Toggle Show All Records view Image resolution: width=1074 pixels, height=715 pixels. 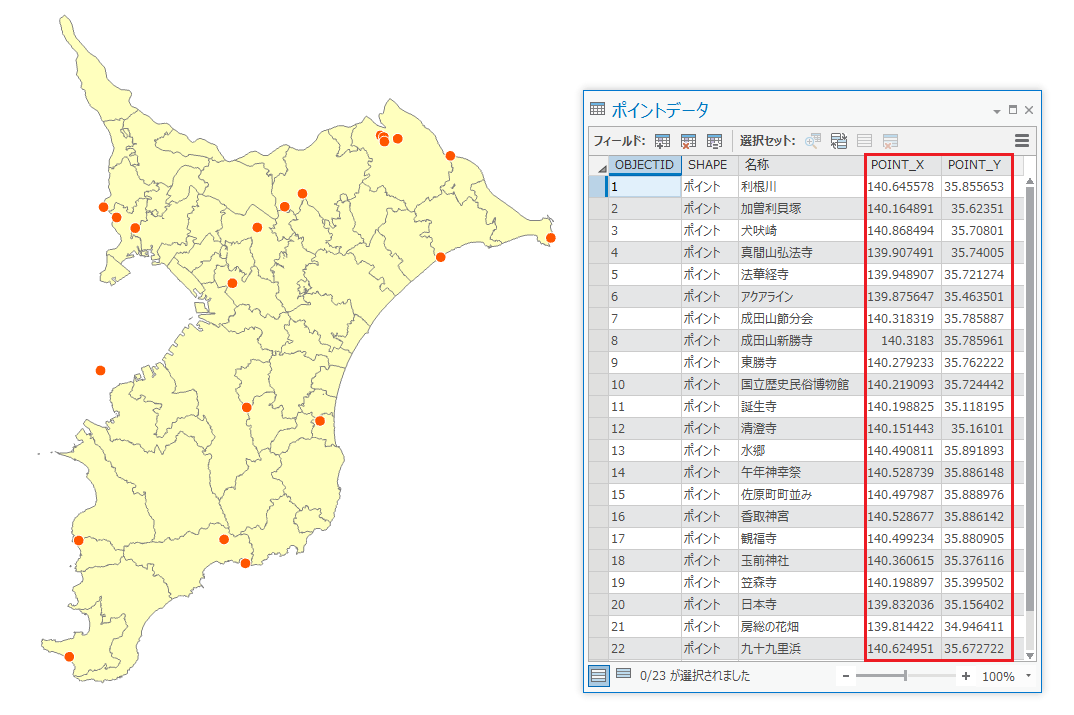coord(599,675)
